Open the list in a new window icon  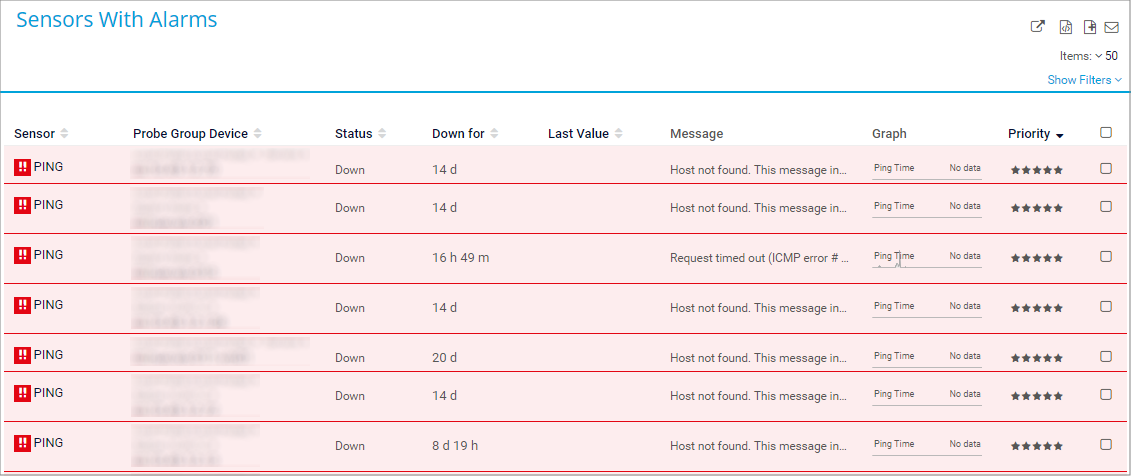tap(1038, 27)
